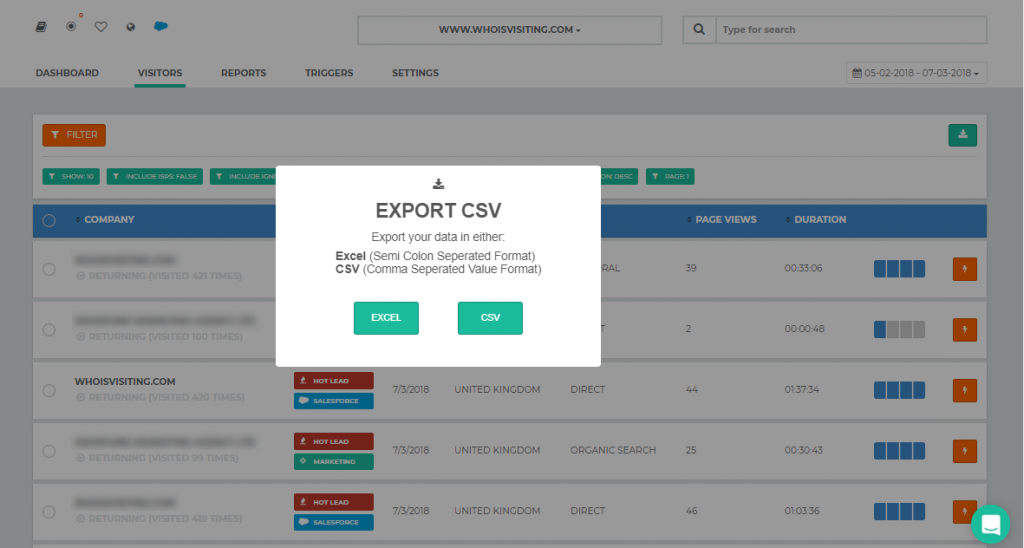The width and height of the screenshot is (1024, 548).
Task: Click page views value 44
Action: click(692, 389)
